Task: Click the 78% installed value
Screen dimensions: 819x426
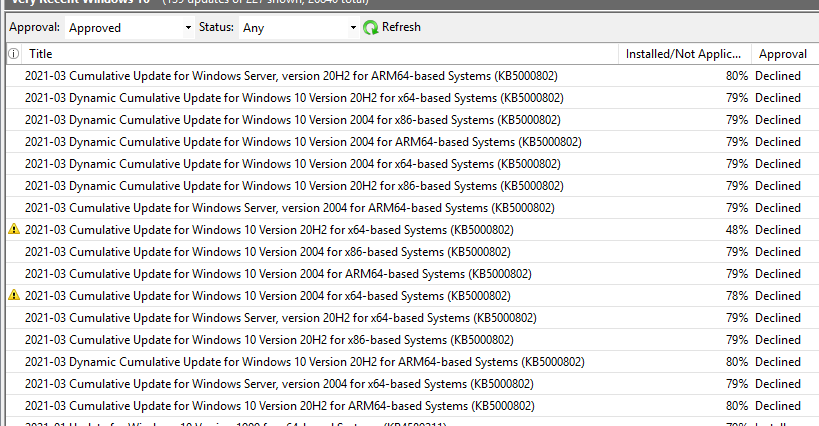Action: click(736, 295)
